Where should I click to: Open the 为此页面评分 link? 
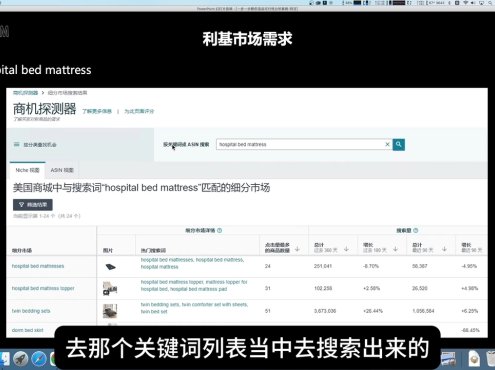coord(139,111)
